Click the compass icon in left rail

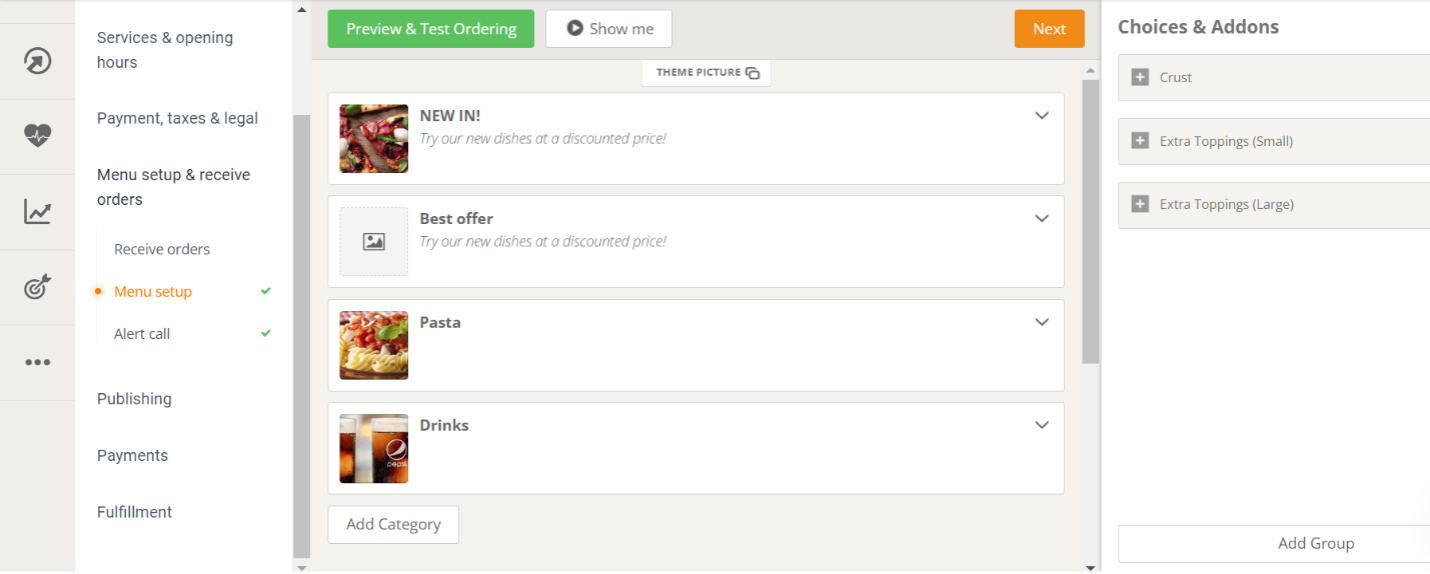[x=37, y=62]
